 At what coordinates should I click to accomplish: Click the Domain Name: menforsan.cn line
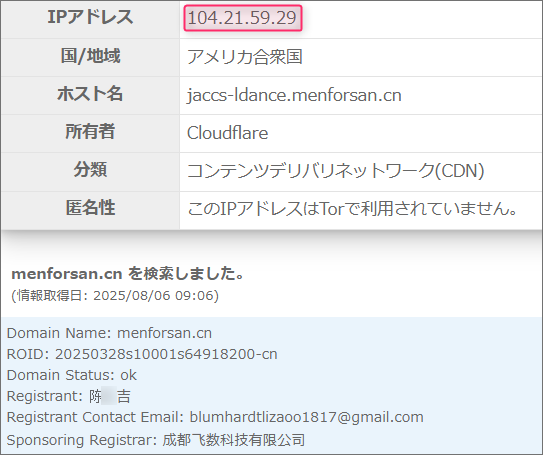tap(109, 333)
